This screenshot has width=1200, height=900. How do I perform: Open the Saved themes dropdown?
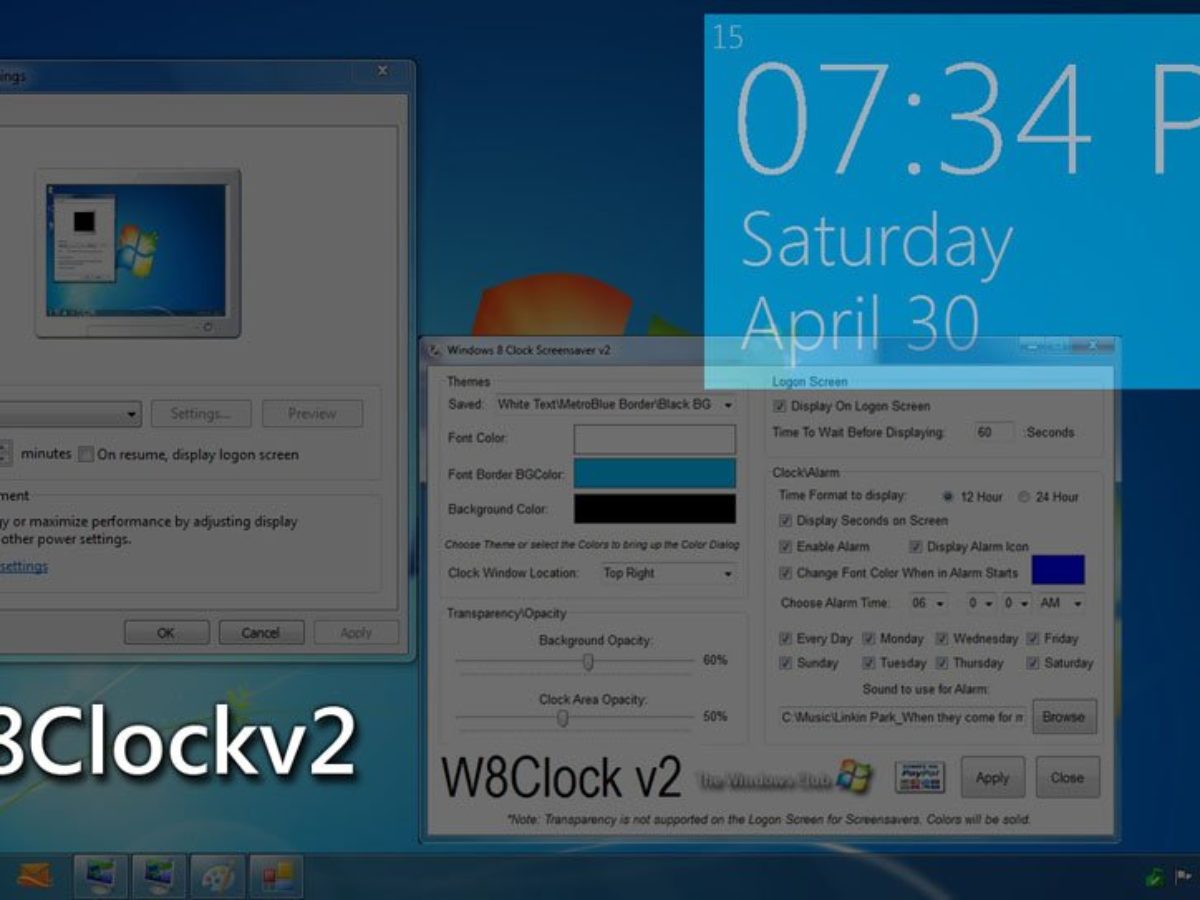[x=615, y=405]
